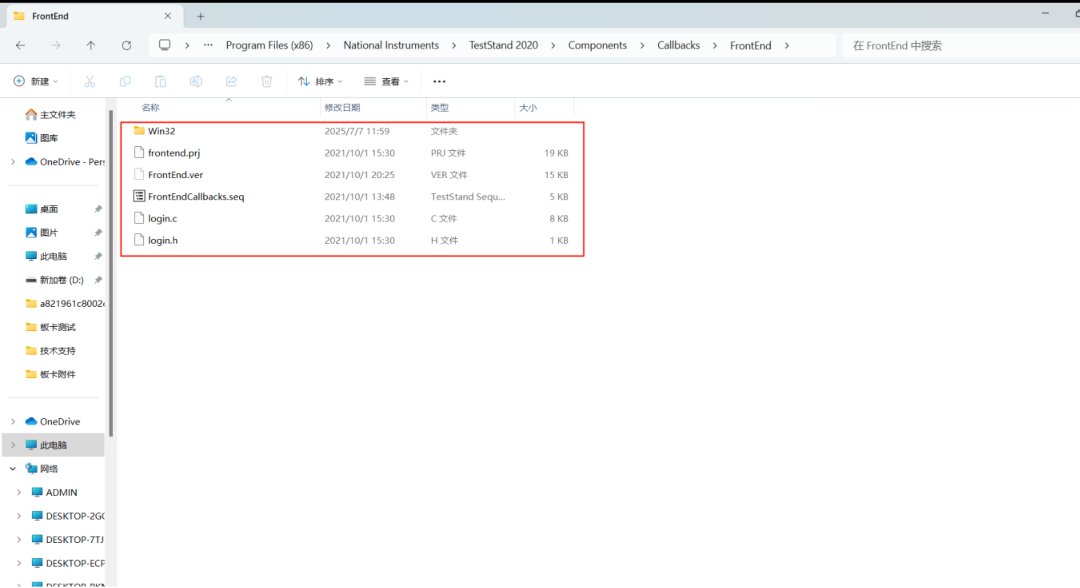Collapse the 网络 tree node

(x=13, y=469)
